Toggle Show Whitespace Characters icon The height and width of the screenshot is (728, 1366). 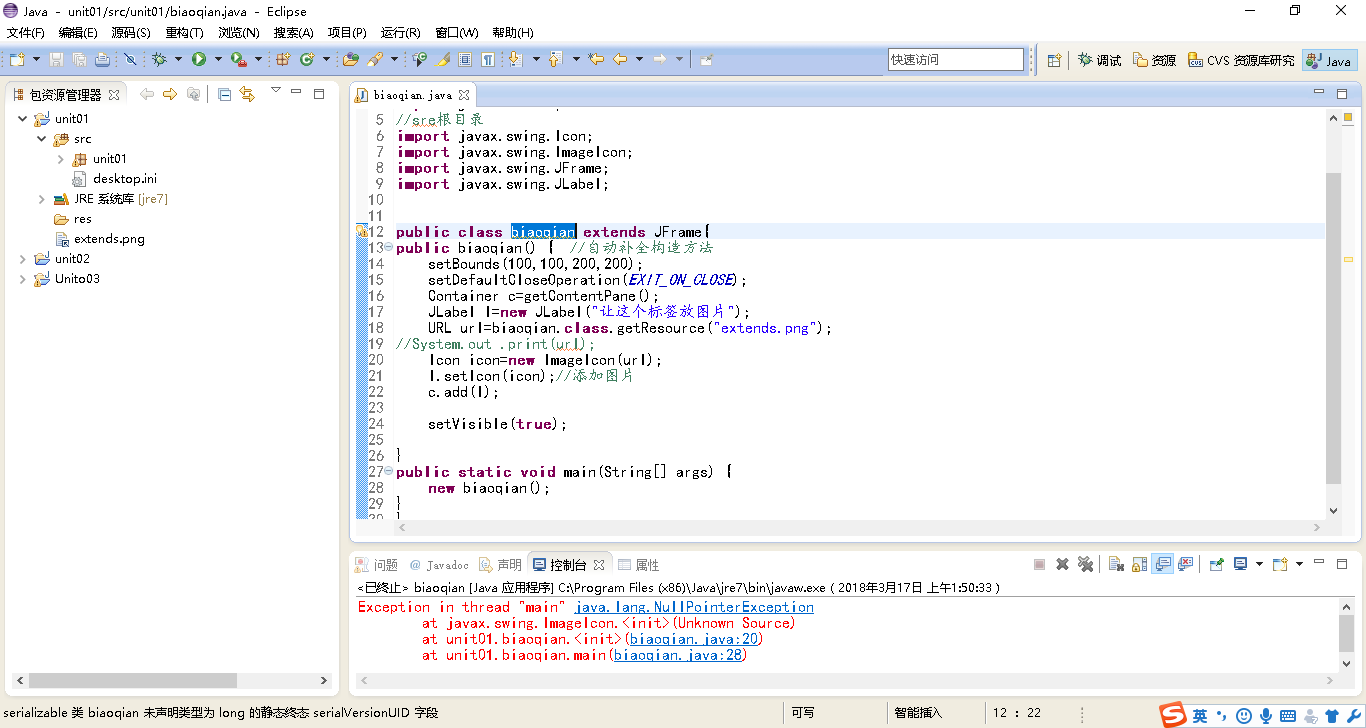(488, 60)
